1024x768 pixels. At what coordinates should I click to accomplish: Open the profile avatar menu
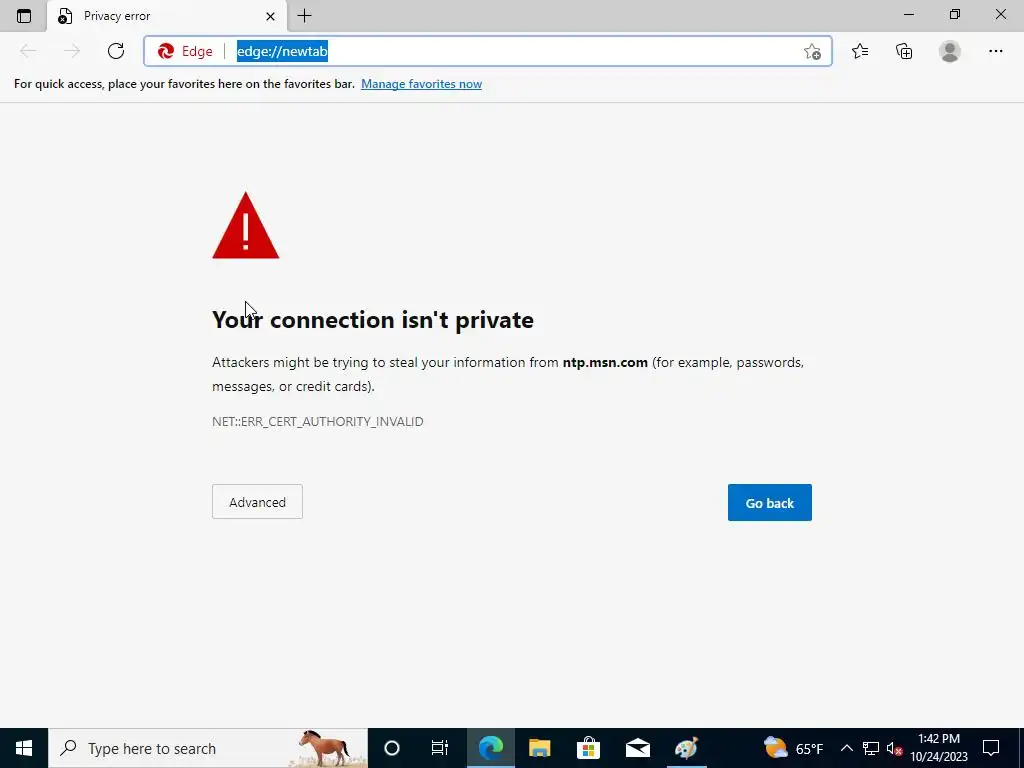(950, 51)
